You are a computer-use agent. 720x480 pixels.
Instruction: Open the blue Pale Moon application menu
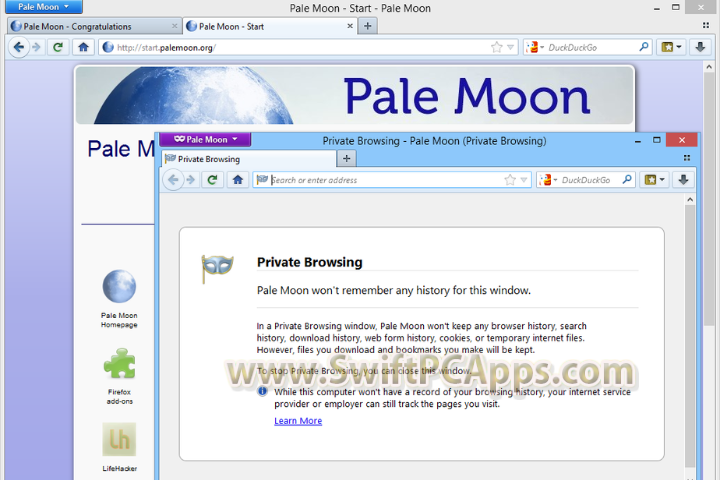tap(44, 6)
